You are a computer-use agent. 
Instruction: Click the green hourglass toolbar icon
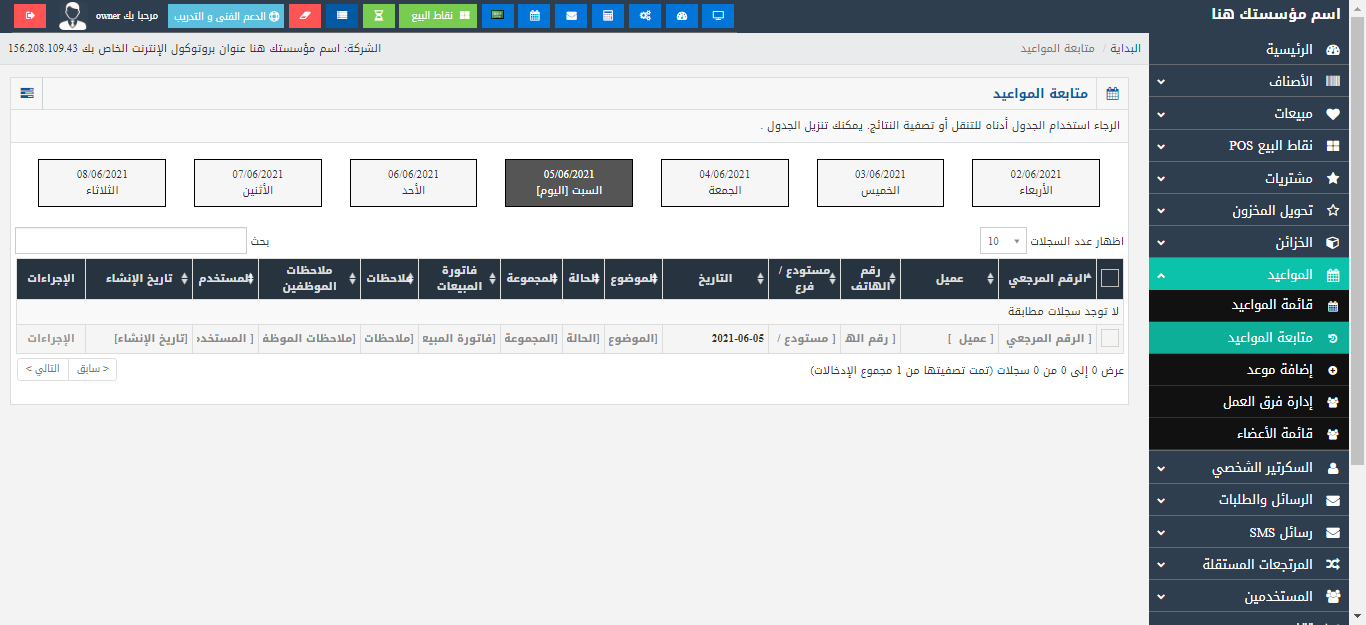(x=378, y=16)
